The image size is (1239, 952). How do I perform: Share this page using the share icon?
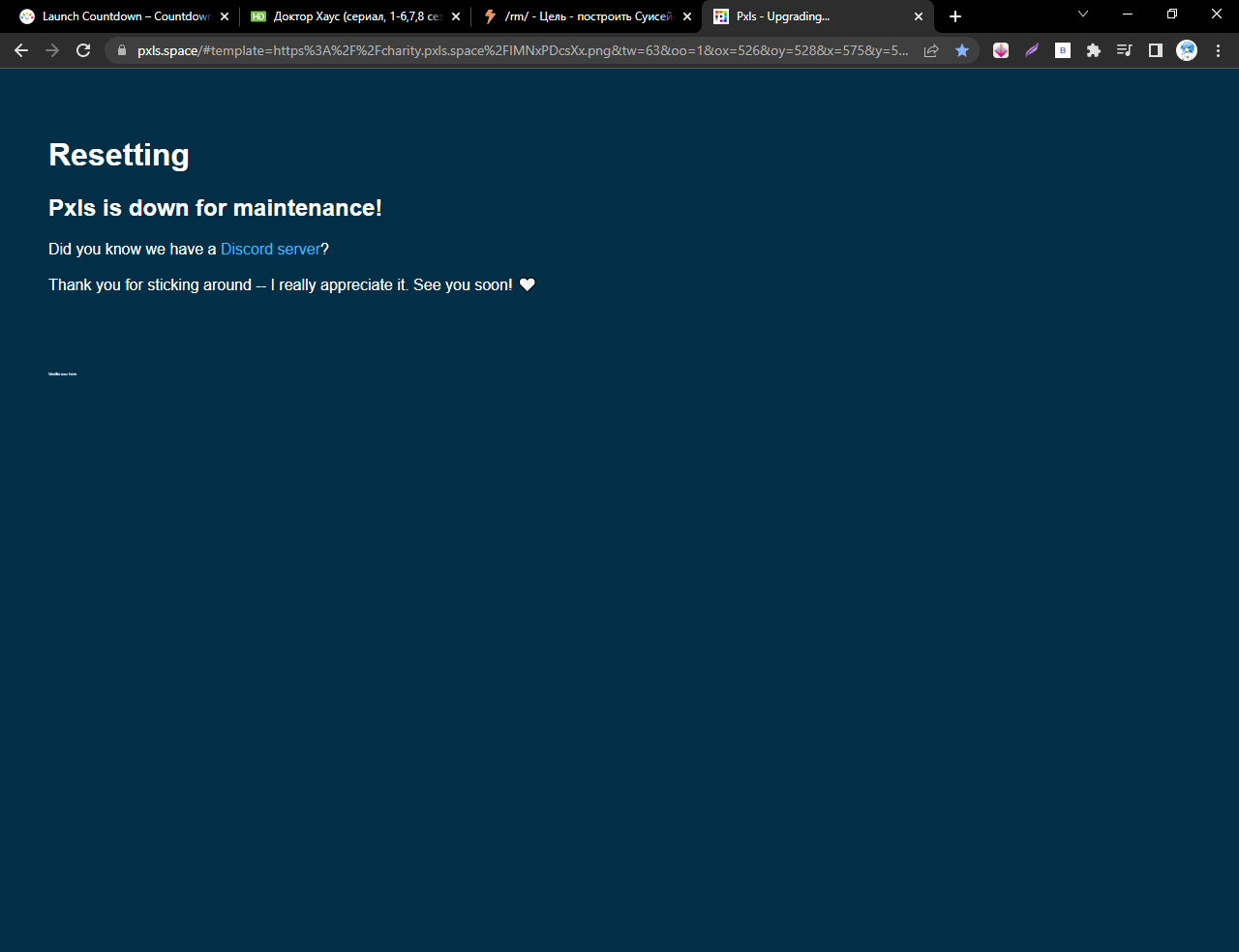(x=931, y=50)
